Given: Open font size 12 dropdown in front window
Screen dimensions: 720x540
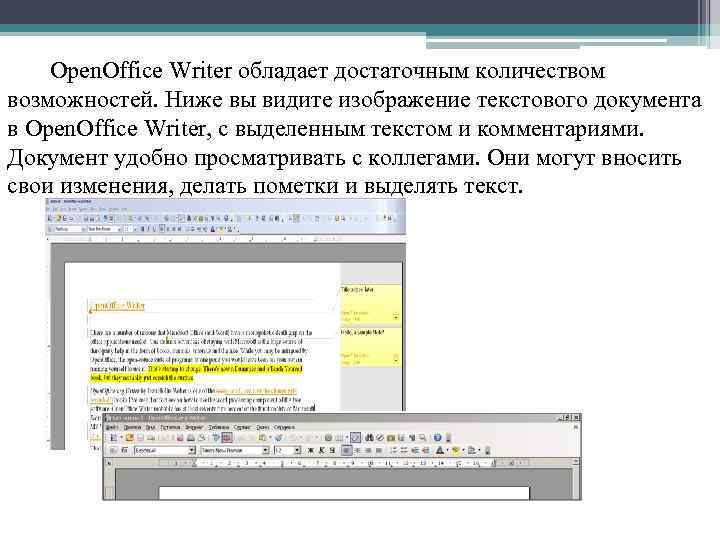Looking at the screenshot, I should [x=297, y=450].
